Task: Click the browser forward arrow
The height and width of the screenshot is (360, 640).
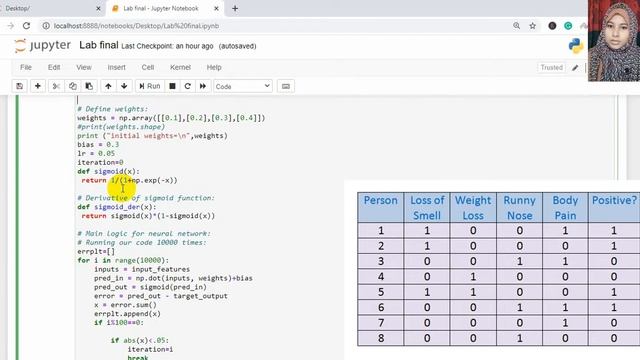Action: (x=11, y=26)
